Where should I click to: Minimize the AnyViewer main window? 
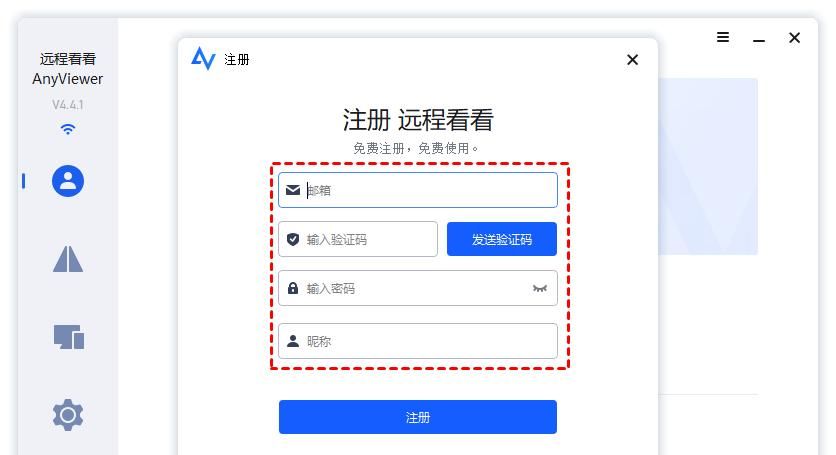tap(759, 40)
